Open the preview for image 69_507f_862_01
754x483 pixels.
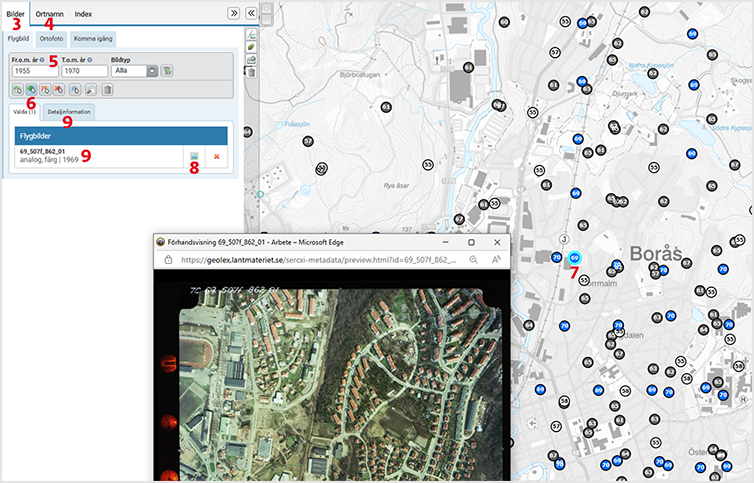[194, 156]
